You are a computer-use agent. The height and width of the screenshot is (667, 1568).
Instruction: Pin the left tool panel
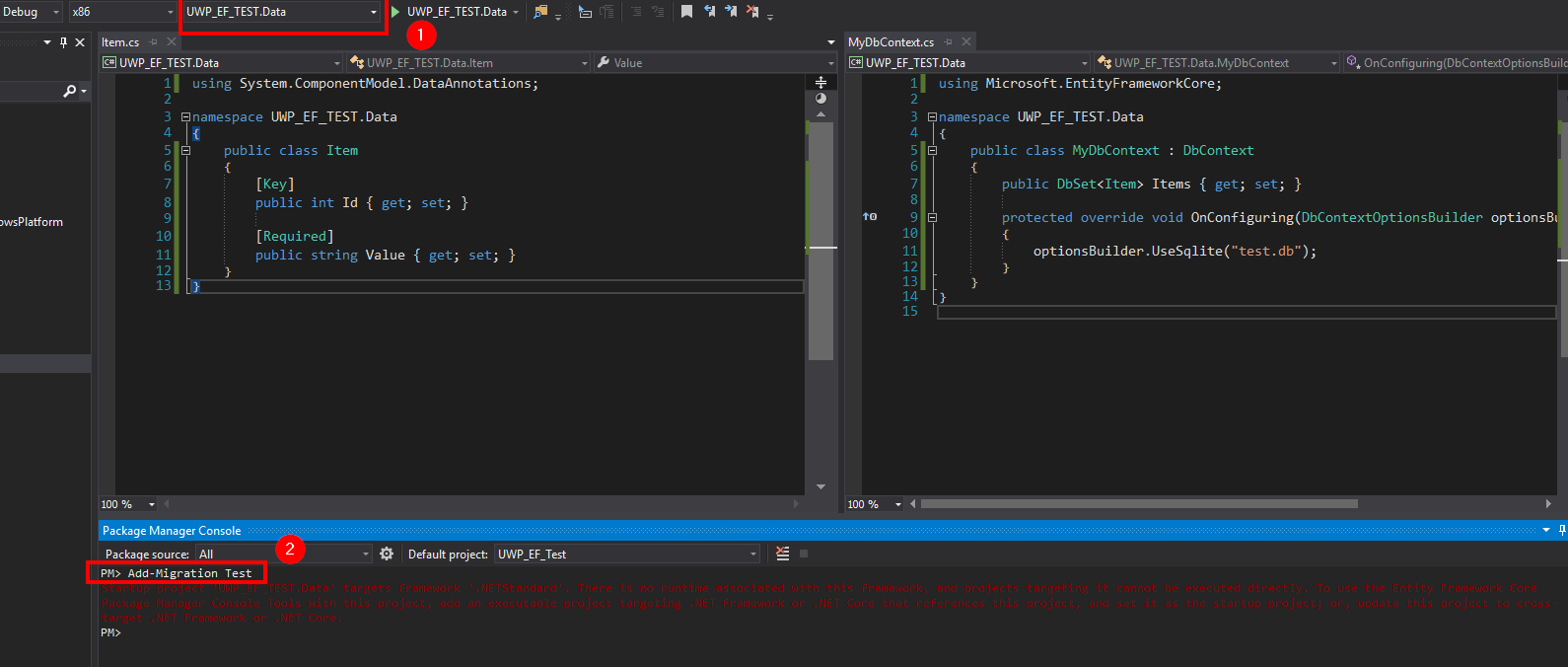click(x=64, y=41)
